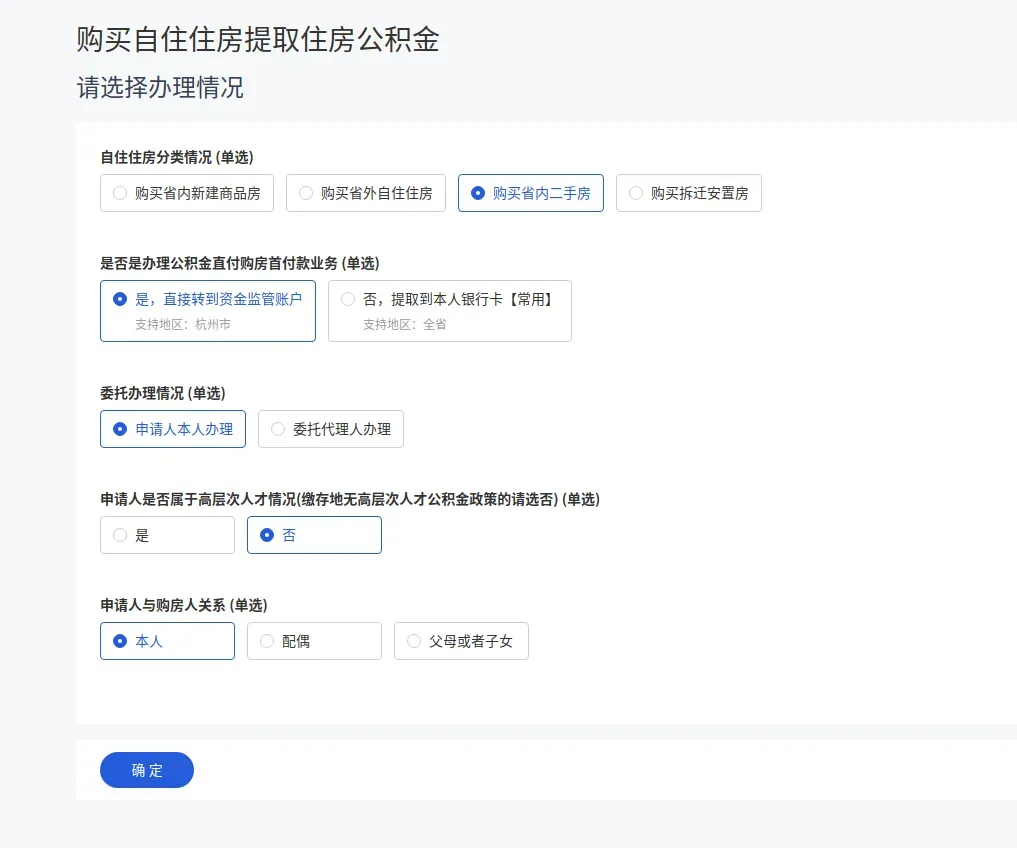Pick 购买拆迁安置房 radio option
The image size is (1017, 848).
[689, 193]
